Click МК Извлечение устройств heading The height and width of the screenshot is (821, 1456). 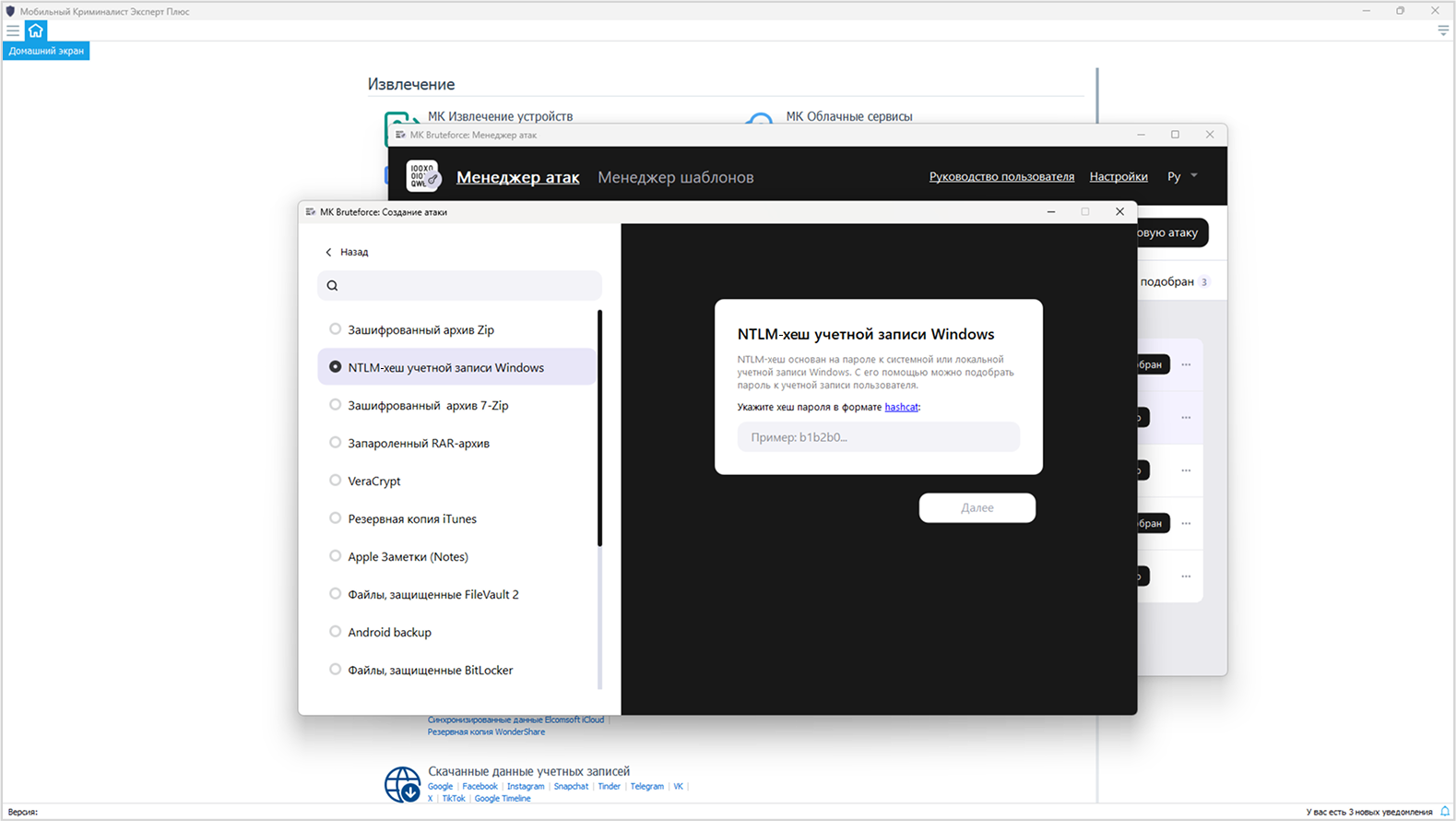500,116
